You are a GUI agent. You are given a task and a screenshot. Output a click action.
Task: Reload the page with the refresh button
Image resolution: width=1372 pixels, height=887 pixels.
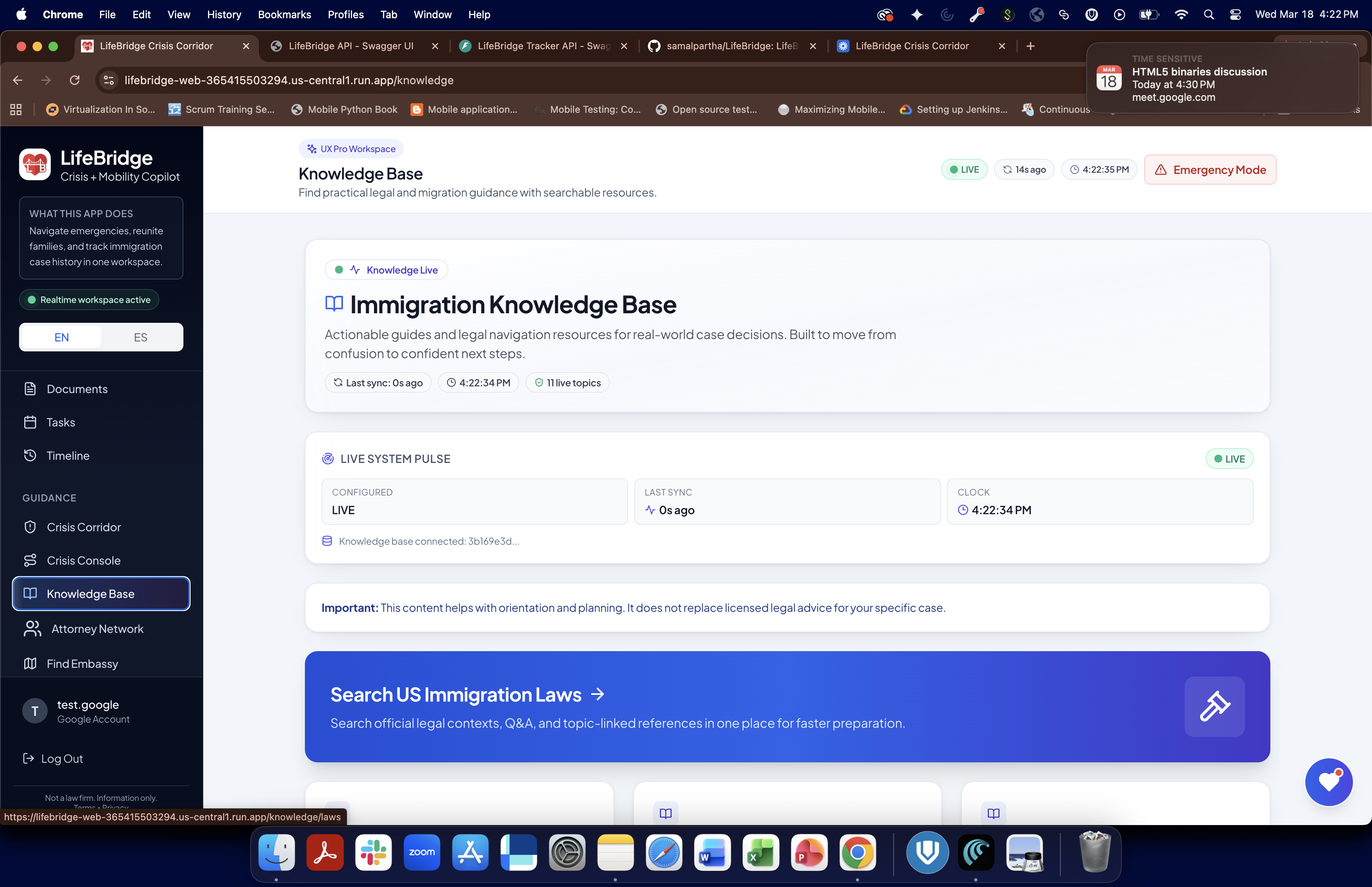point(74,80)
